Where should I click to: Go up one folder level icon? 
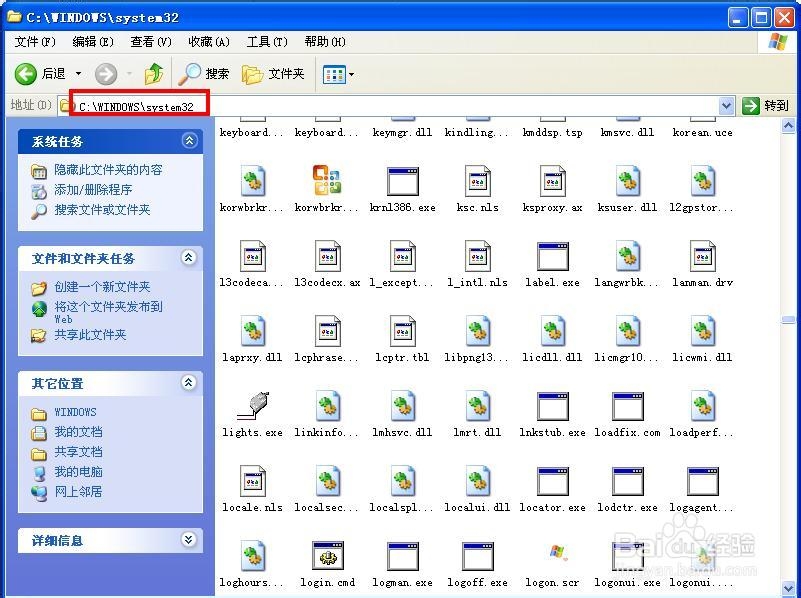pos(153,74)
